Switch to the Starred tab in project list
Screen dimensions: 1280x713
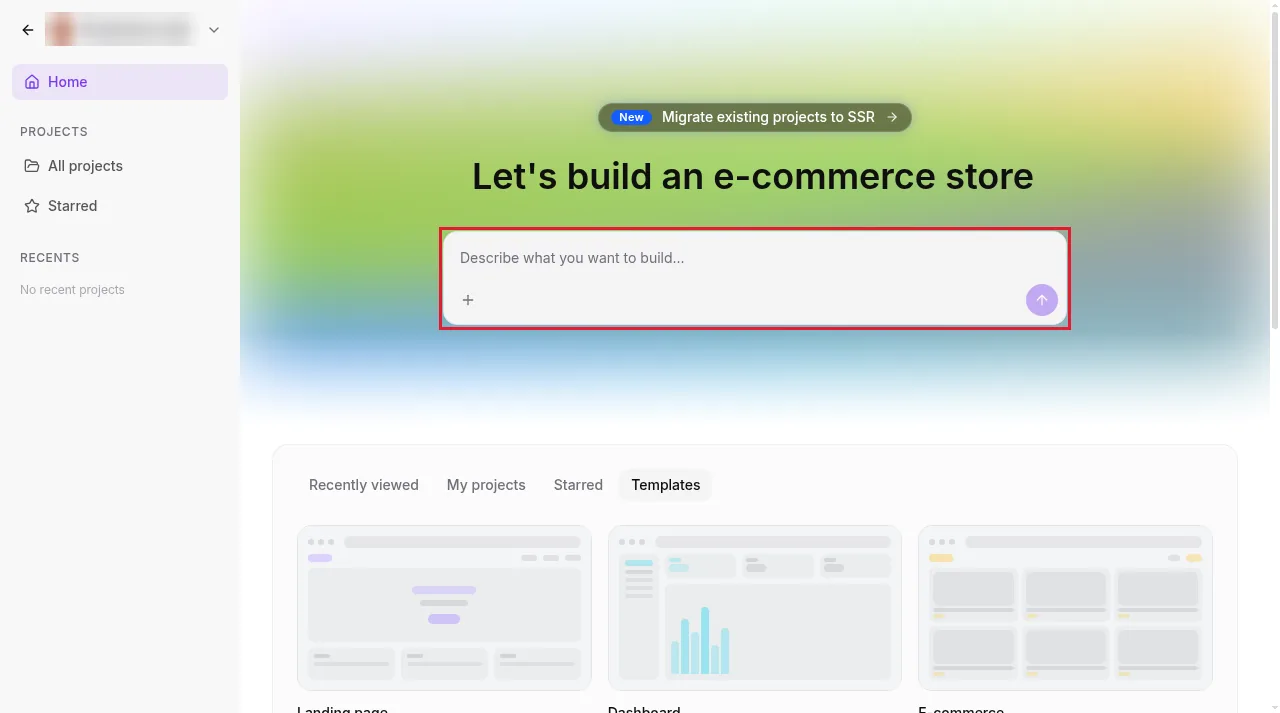click(x=578, y=485)
